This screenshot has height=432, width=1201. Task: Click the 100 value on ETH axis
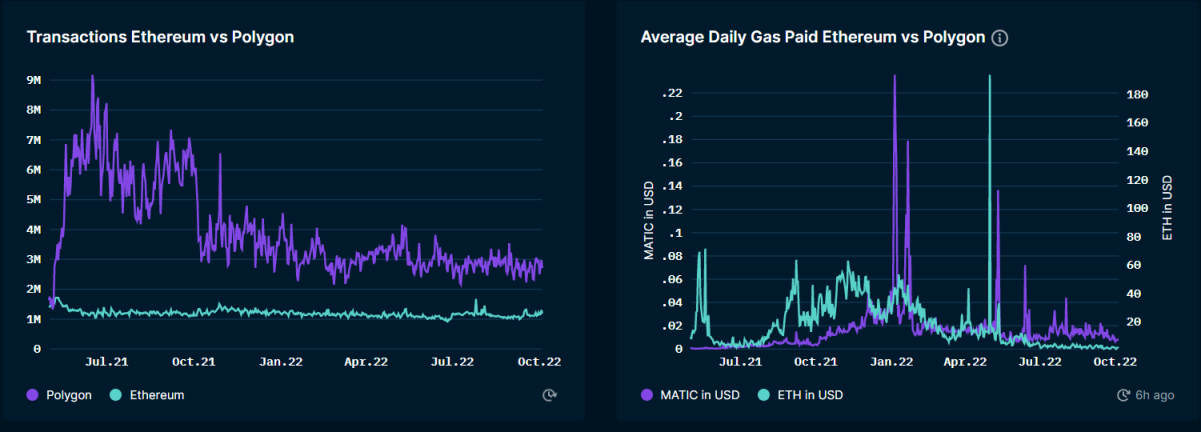pos(1138,208)
